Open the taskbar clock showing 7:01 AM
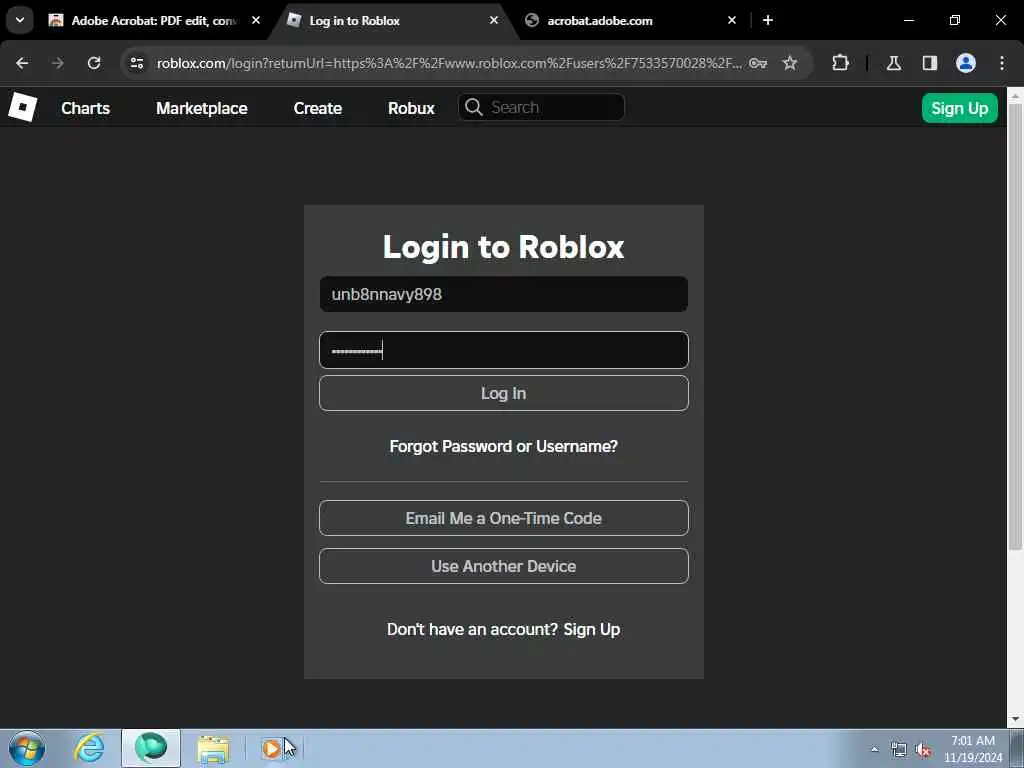Screen dimensions: 1024x768 (x=973, y=748)
